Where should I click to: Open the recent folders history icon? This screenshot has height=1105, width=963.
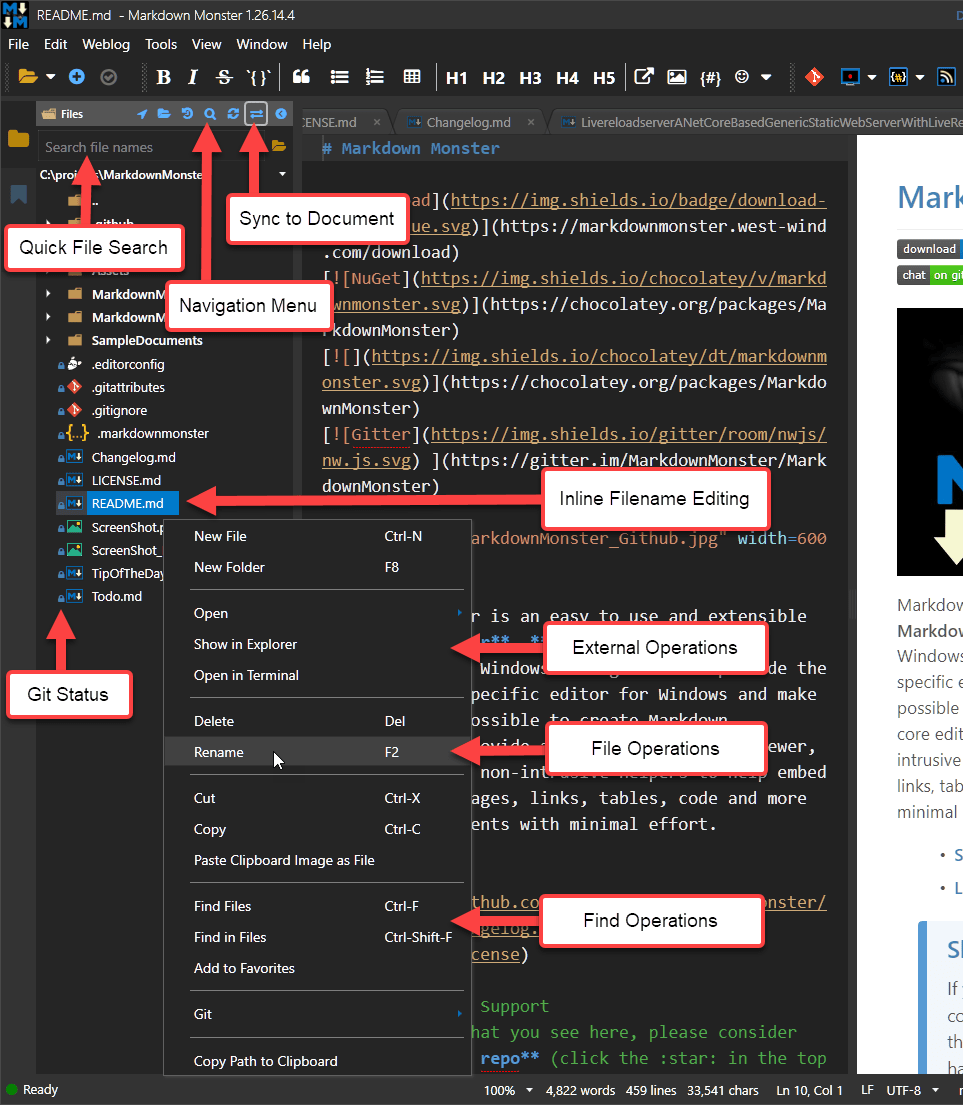(187, 113)
